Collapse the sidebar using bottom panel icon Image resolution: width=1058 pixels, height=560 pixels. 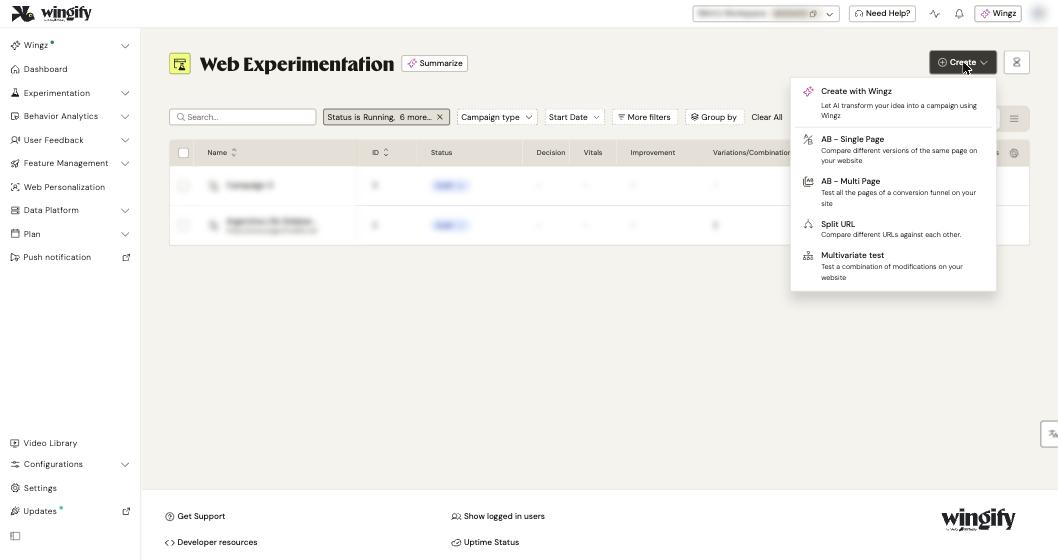point(16,536)
